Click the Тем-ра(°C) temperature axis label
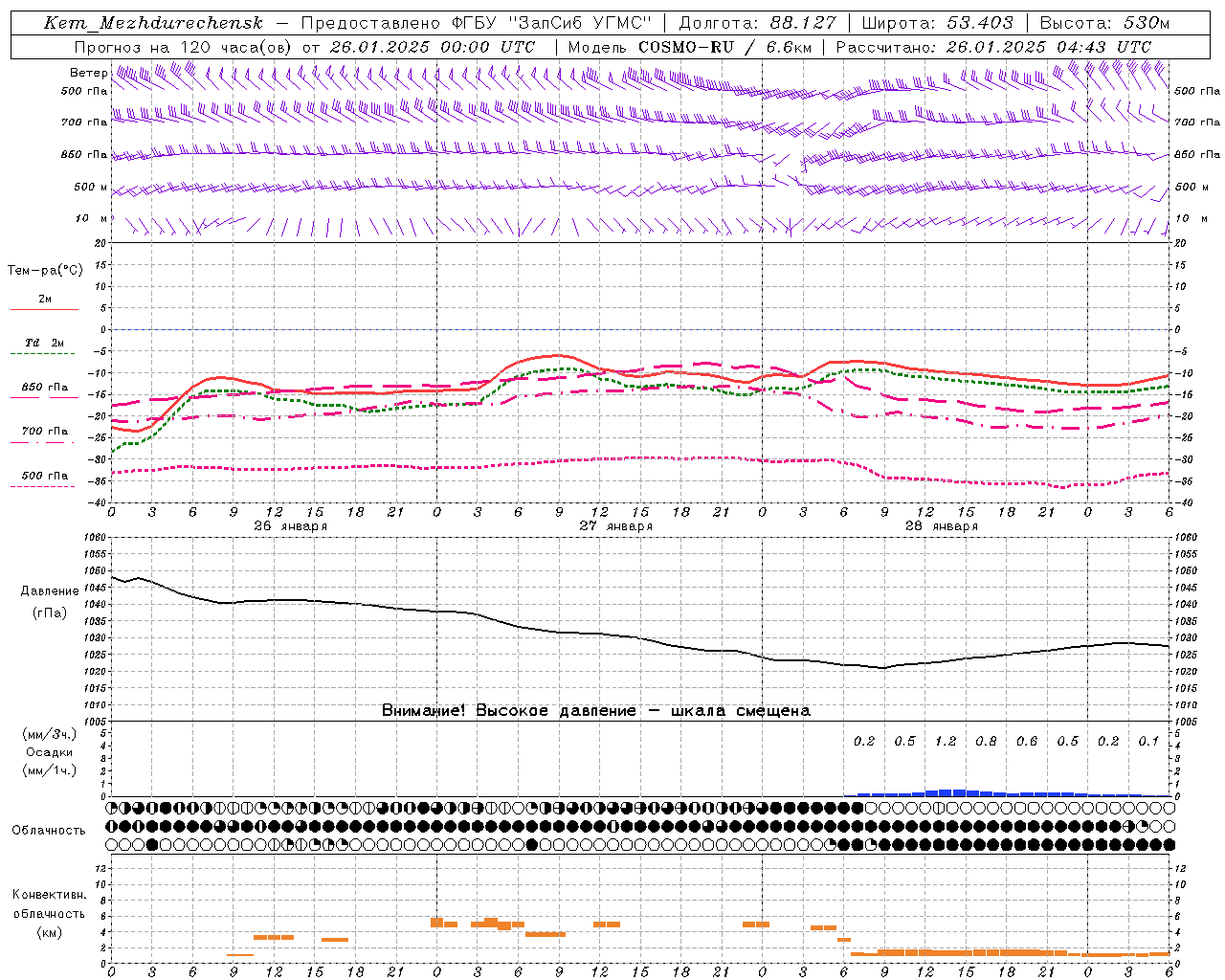This screenshot has width=1225, height=980. pos(45,271)
